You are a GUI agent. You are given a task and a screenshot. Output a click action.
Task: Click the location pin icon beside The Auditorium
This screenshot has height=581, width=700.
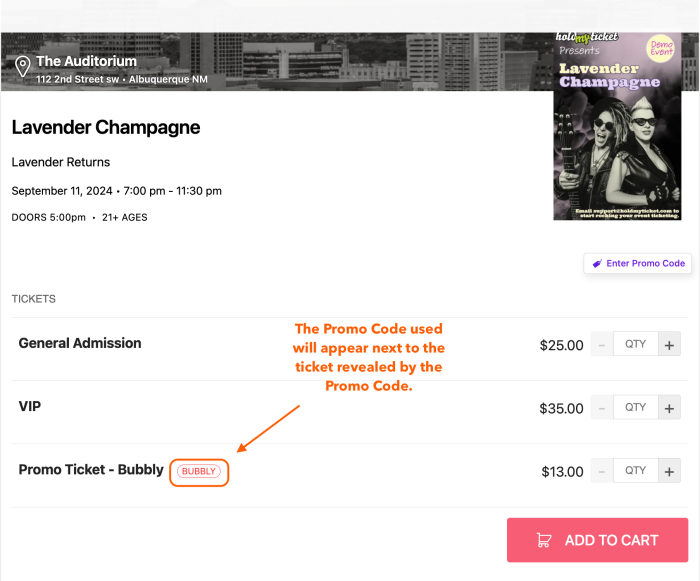coord(22,67)
